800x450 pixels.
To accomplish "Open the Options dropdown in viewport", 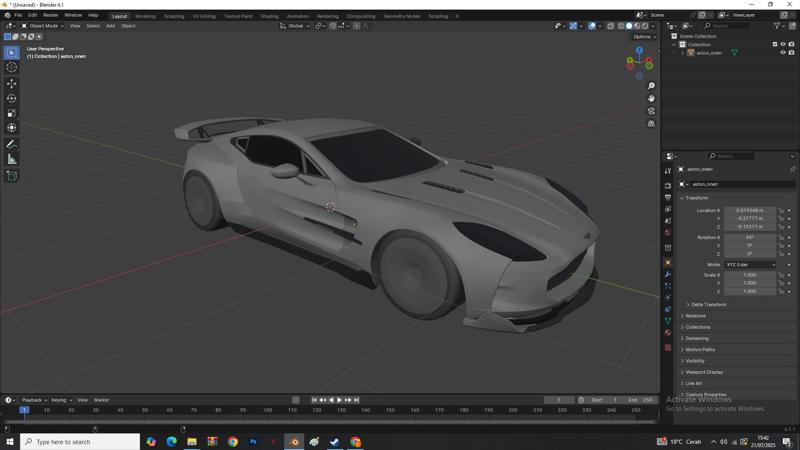I will [644, 37].
